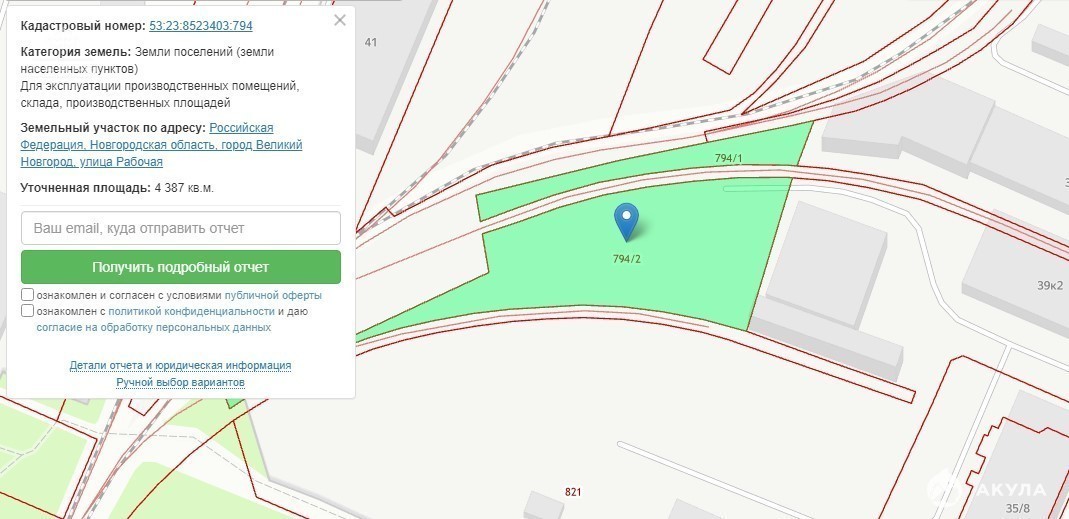Select parcel labeled 794/2 on map
This screenshot has height=519, width=1069.
[627, 258]
